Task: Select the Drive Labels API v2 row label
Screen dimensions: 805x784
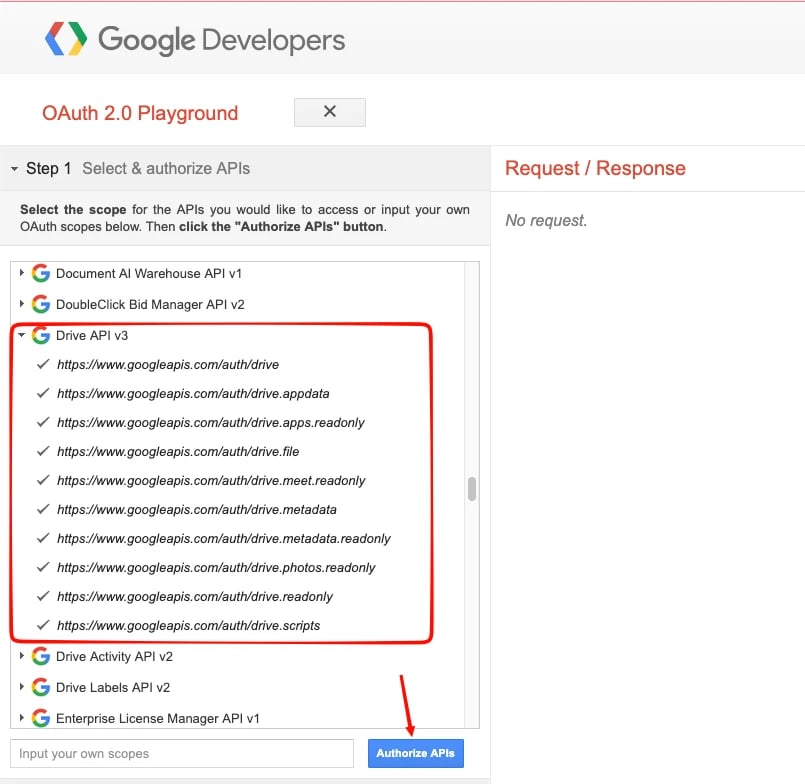Action: (x=112, y=687)
